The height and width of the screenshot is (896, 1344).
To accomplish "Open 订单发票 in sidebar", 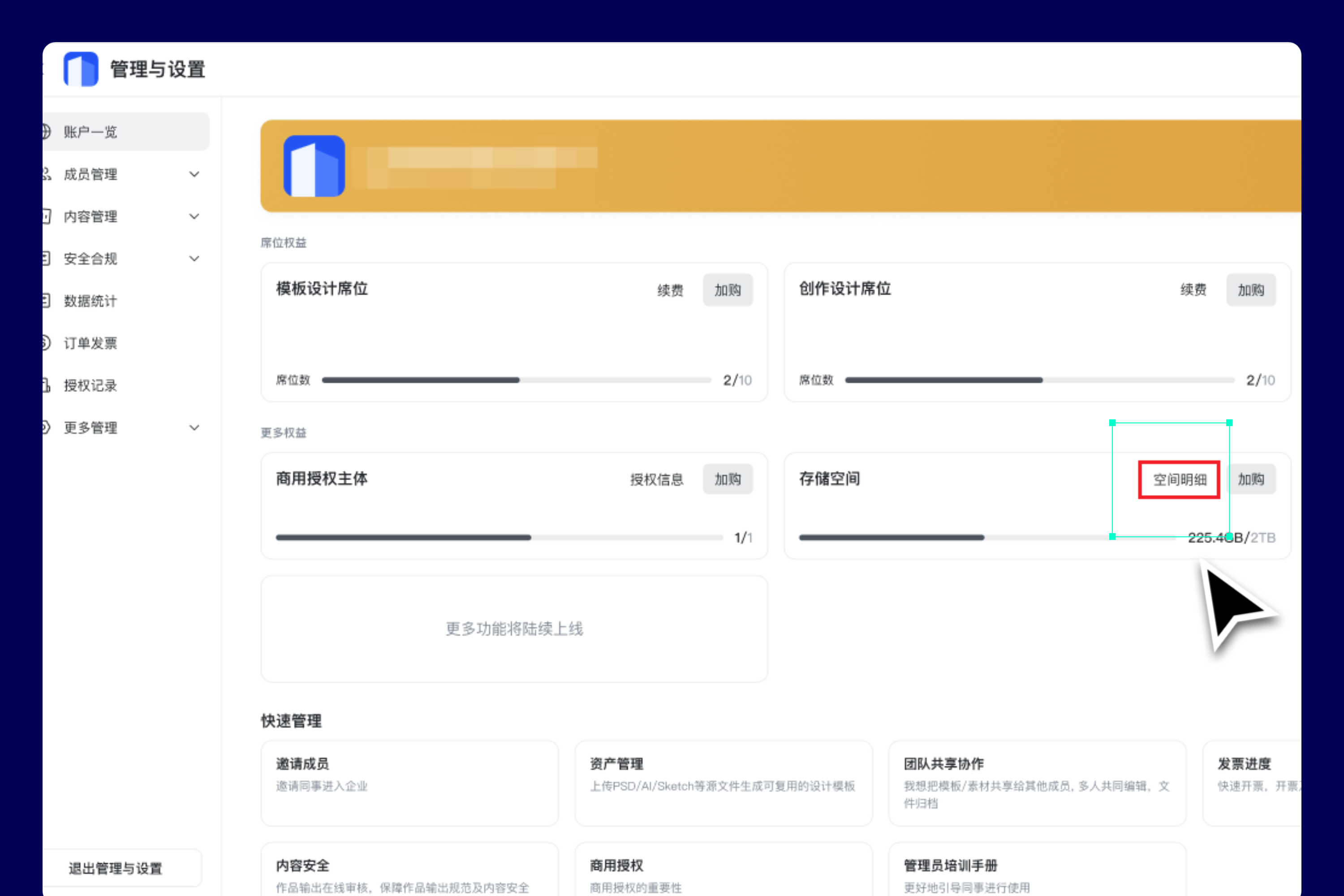I will pos(90,344).
